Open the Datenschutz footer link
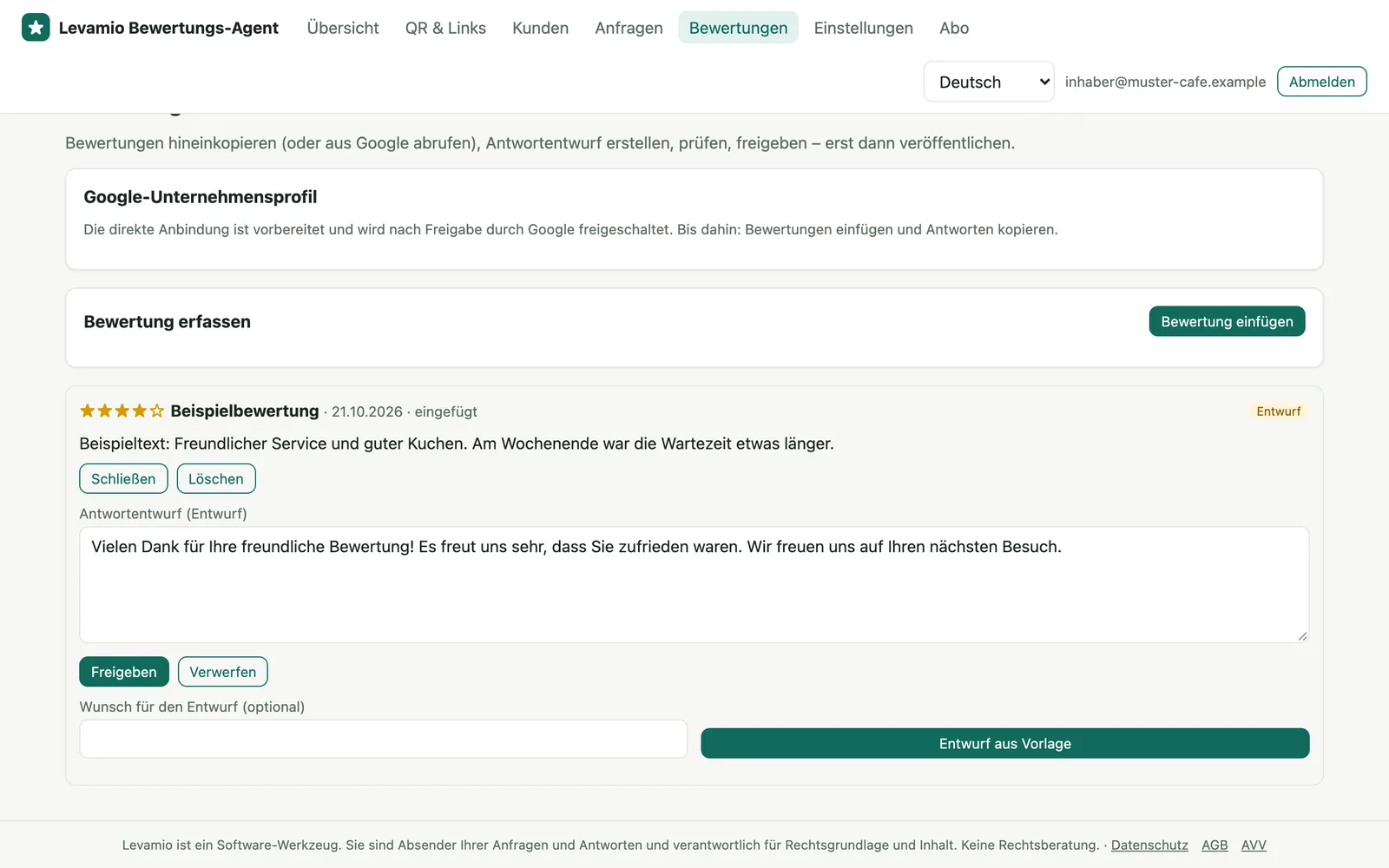 click(x=1149, y=845)
